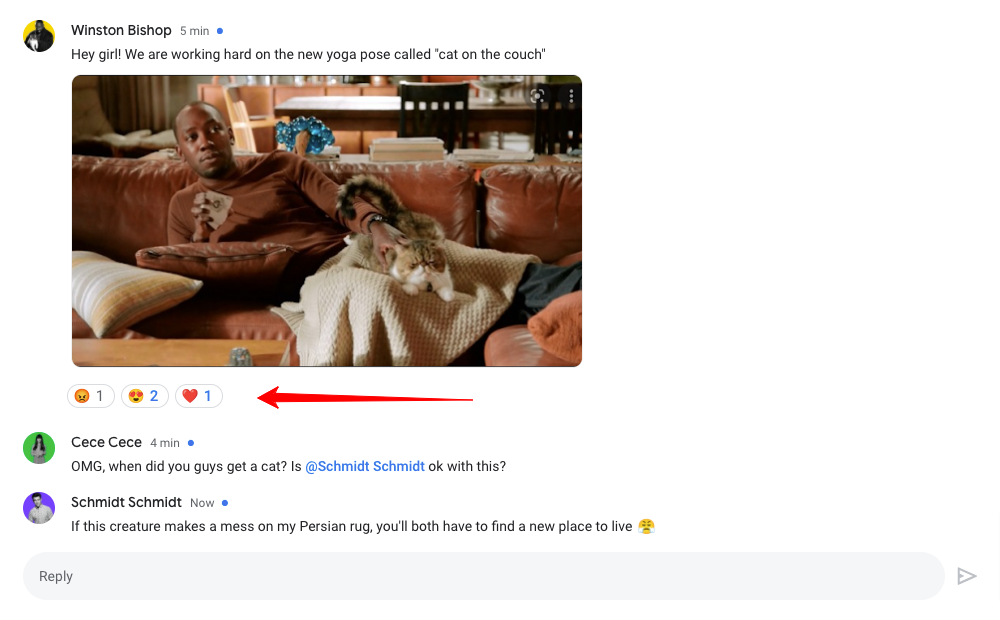The height and width of the screenshot is (620, 1000).
Task: Click the Now timestamp on Schmidt's message
Action: (x=202, y=503)
